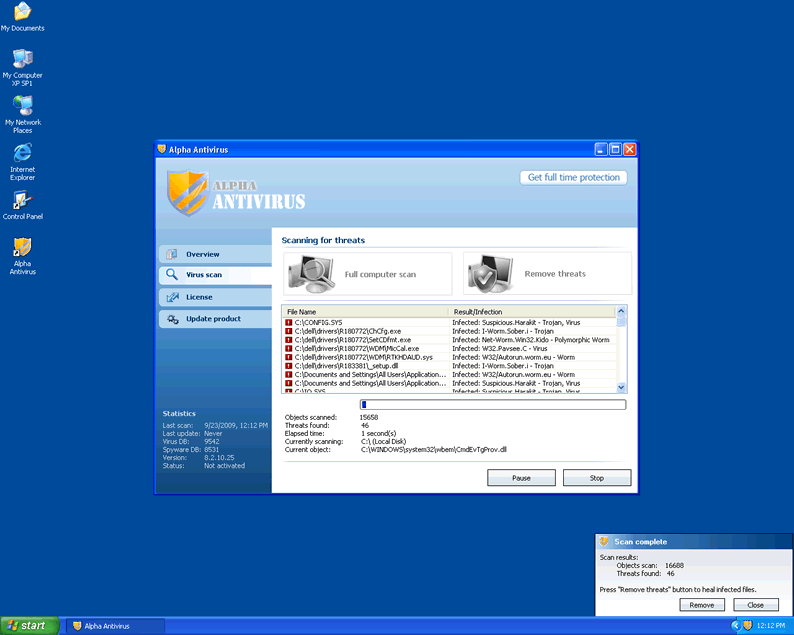This screenshot has width=794, height=635.
Task: Click Remove in Scan complete popup
Action: point(701,605)
